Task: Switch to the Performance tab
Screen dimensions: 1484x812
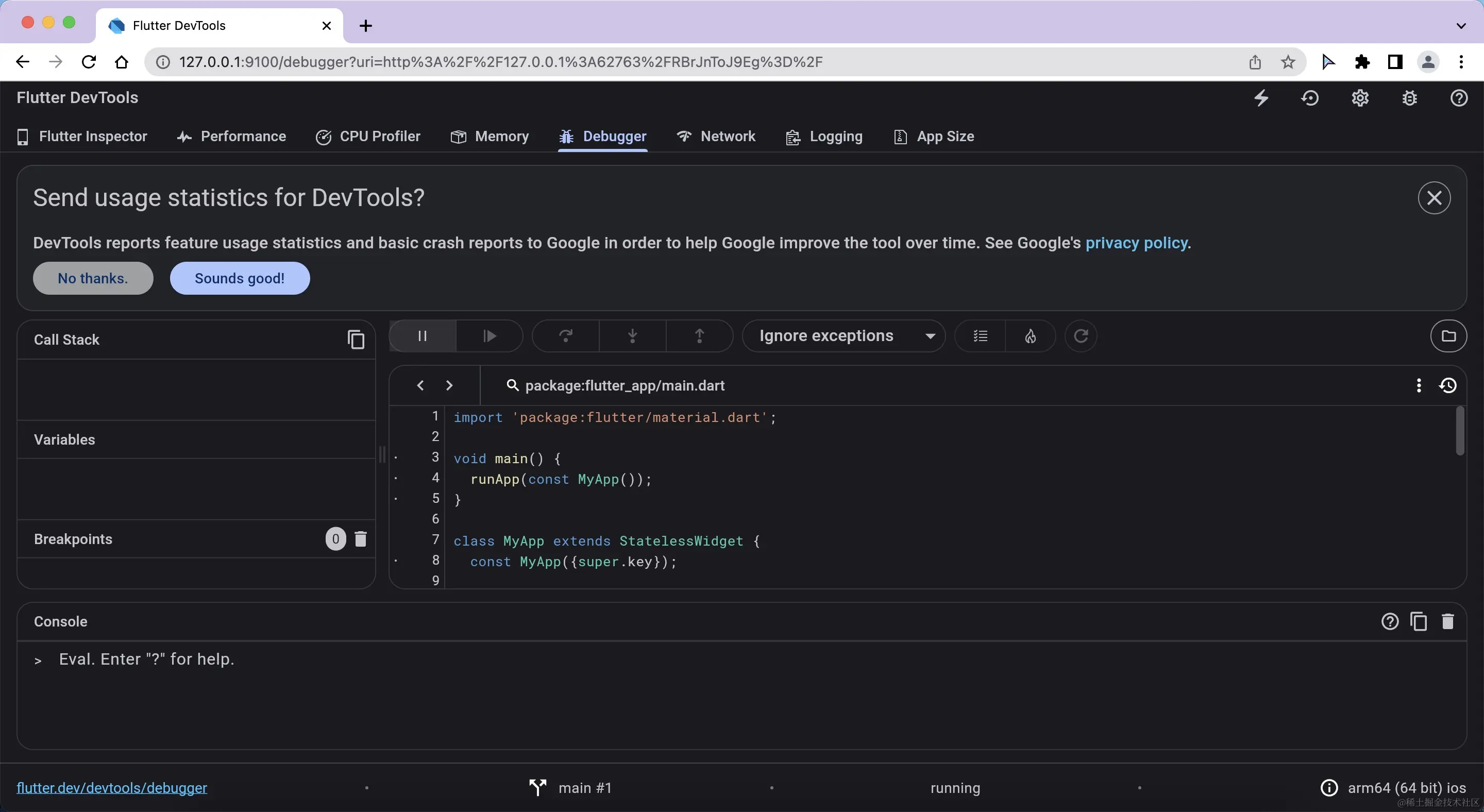Action: click(x=231, y=137)
